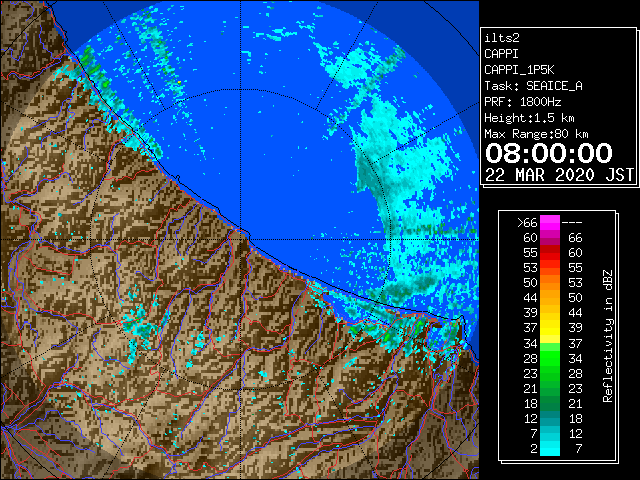Click the cyan 2–7 dBZ legend band
The width and height of the screenshot is (640, 480).
(550, 449)
